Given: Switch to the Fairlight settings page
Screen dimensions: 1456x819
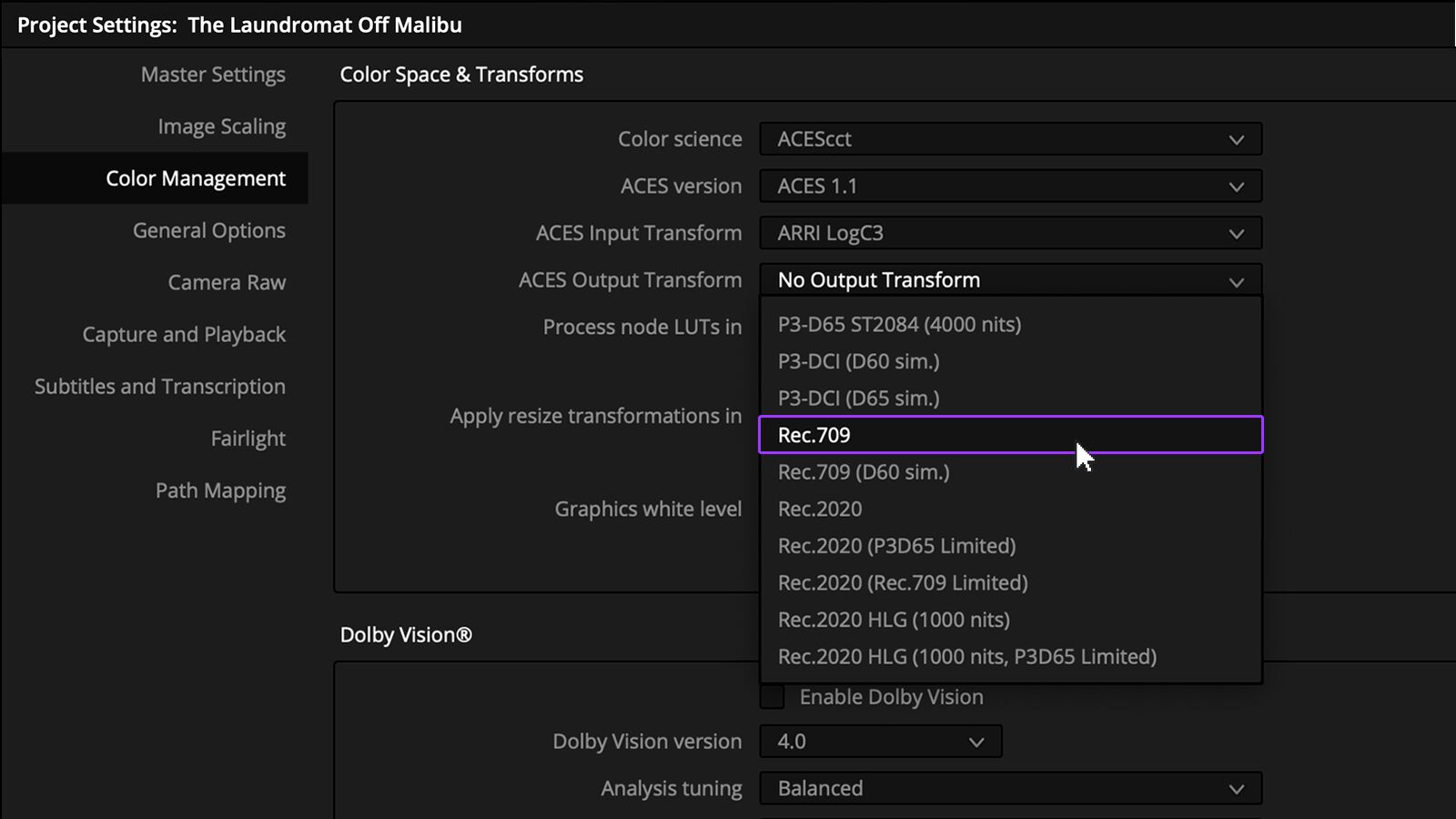Looking at the screenshot, I should coord(248,438).
